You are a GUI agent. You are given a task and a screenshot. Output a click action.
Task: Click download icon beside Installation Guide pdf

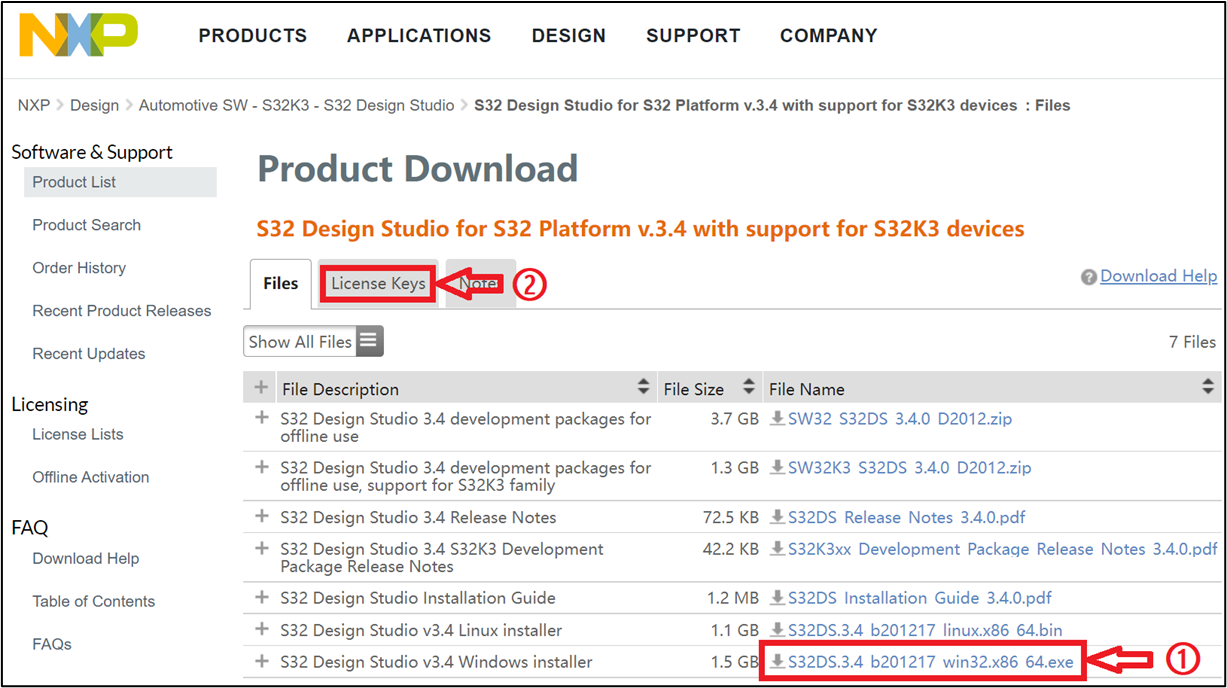click(x=777, y=598)
